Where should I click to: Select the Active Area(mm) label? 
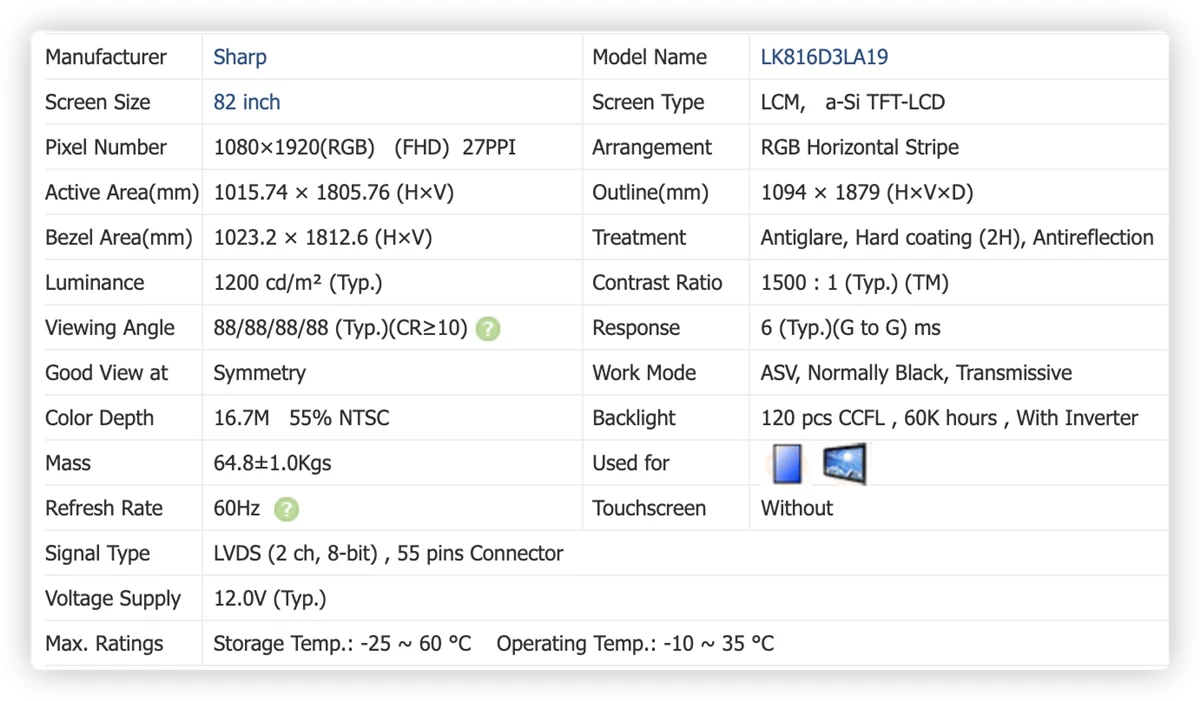[122, 192]
